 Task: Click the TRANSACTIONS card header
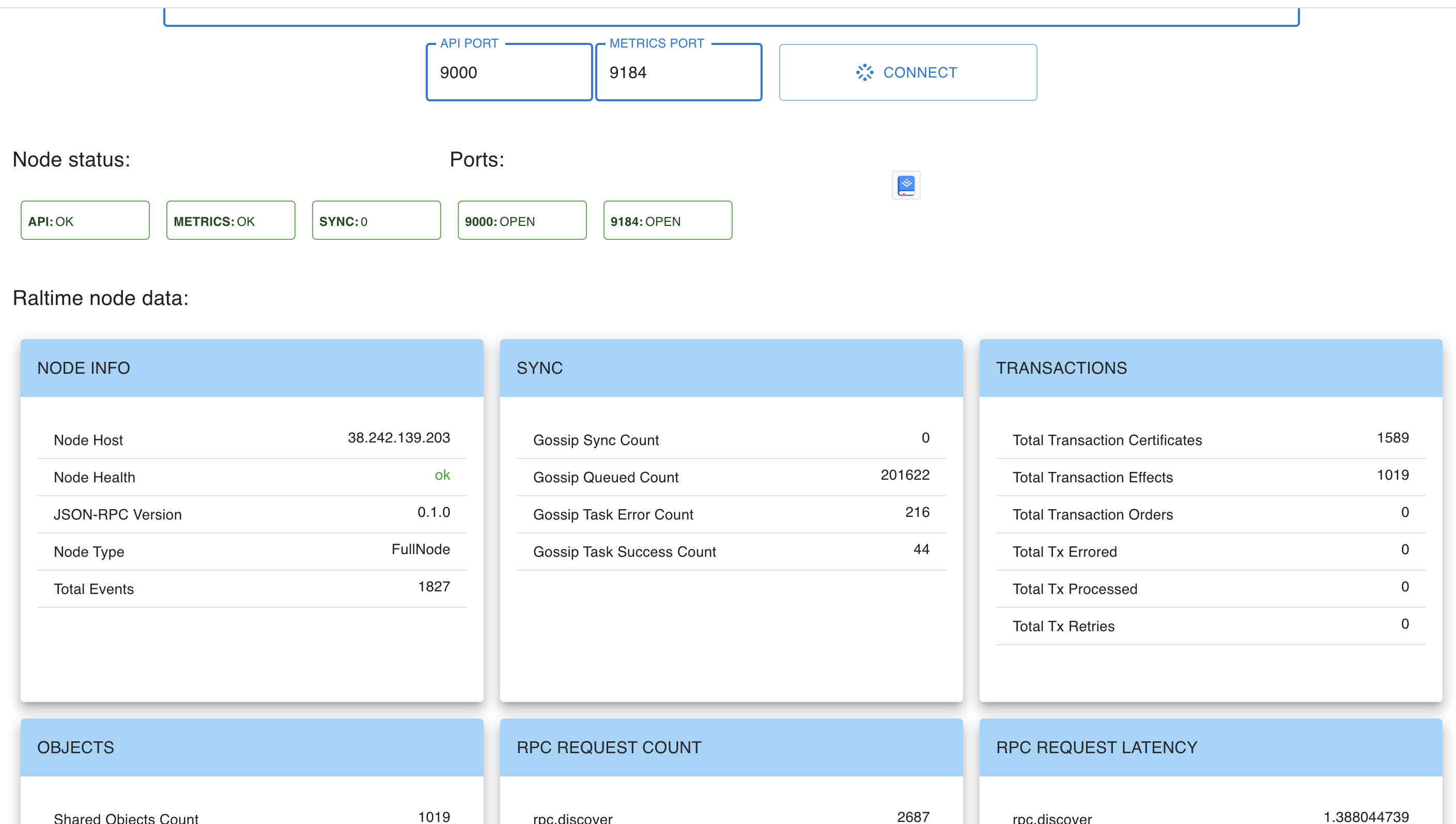click(1210, 368)
